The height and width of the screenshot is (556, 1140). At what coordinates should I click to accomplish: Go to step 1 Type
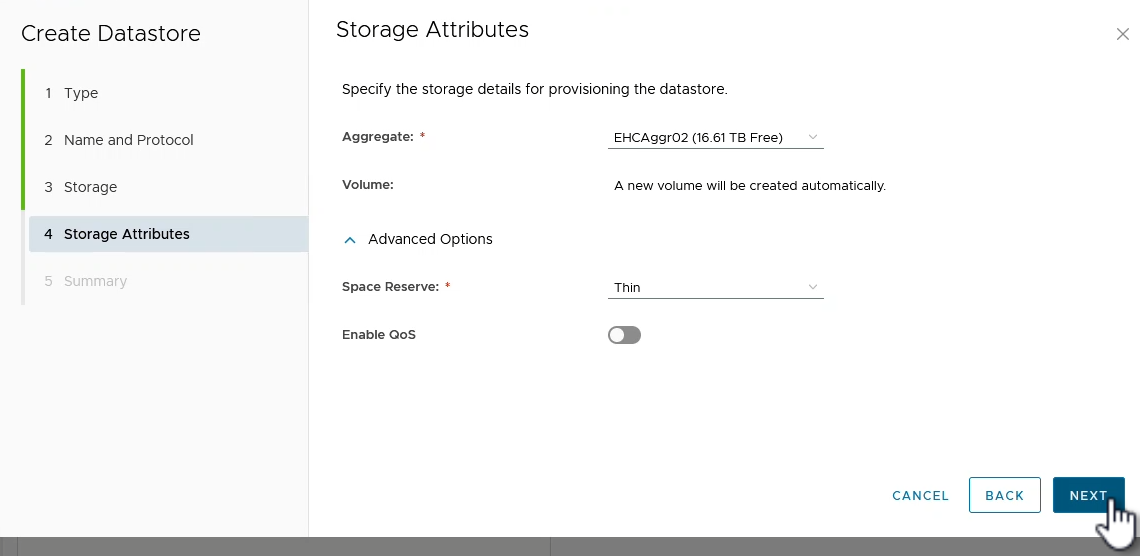click(x=81, y=93)
